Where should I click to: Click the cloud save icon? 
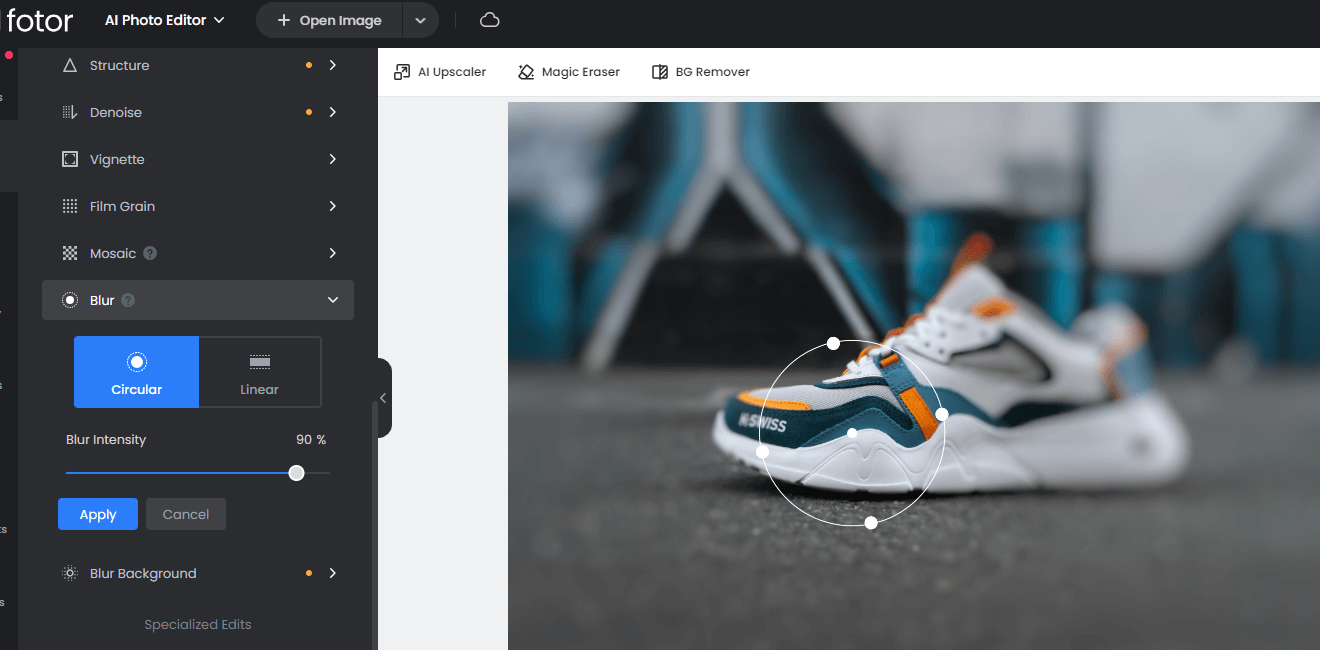coord(489,20)
